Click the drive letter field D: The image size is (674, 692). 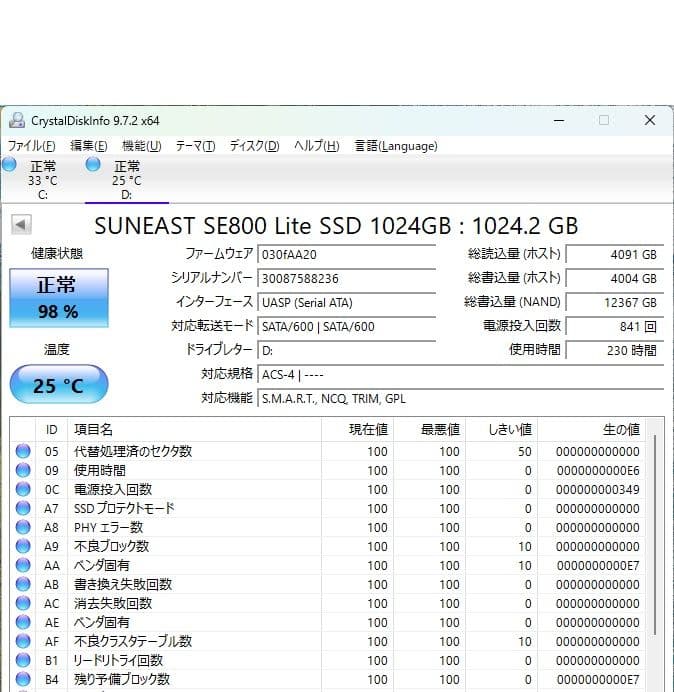coord(346,350)
